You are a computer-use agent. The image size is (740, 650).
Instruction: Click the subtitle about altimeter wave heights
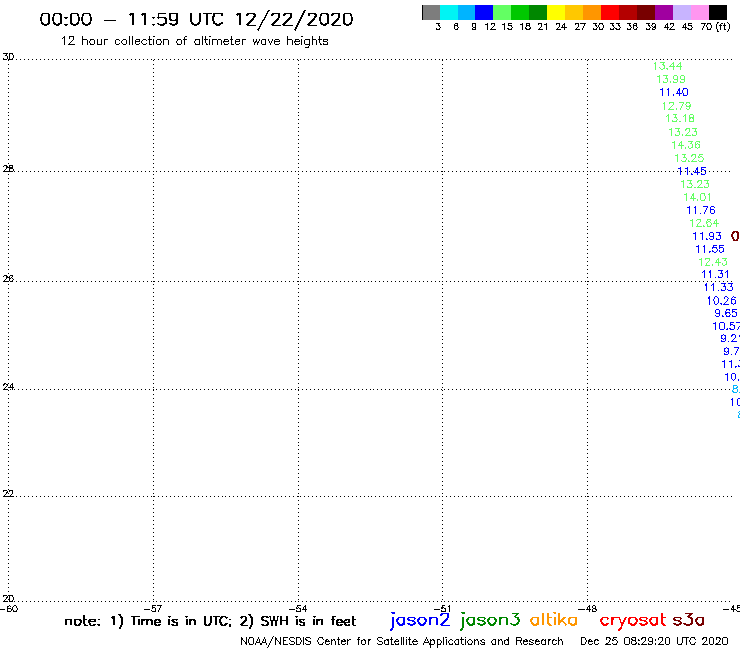coord(194,41)
